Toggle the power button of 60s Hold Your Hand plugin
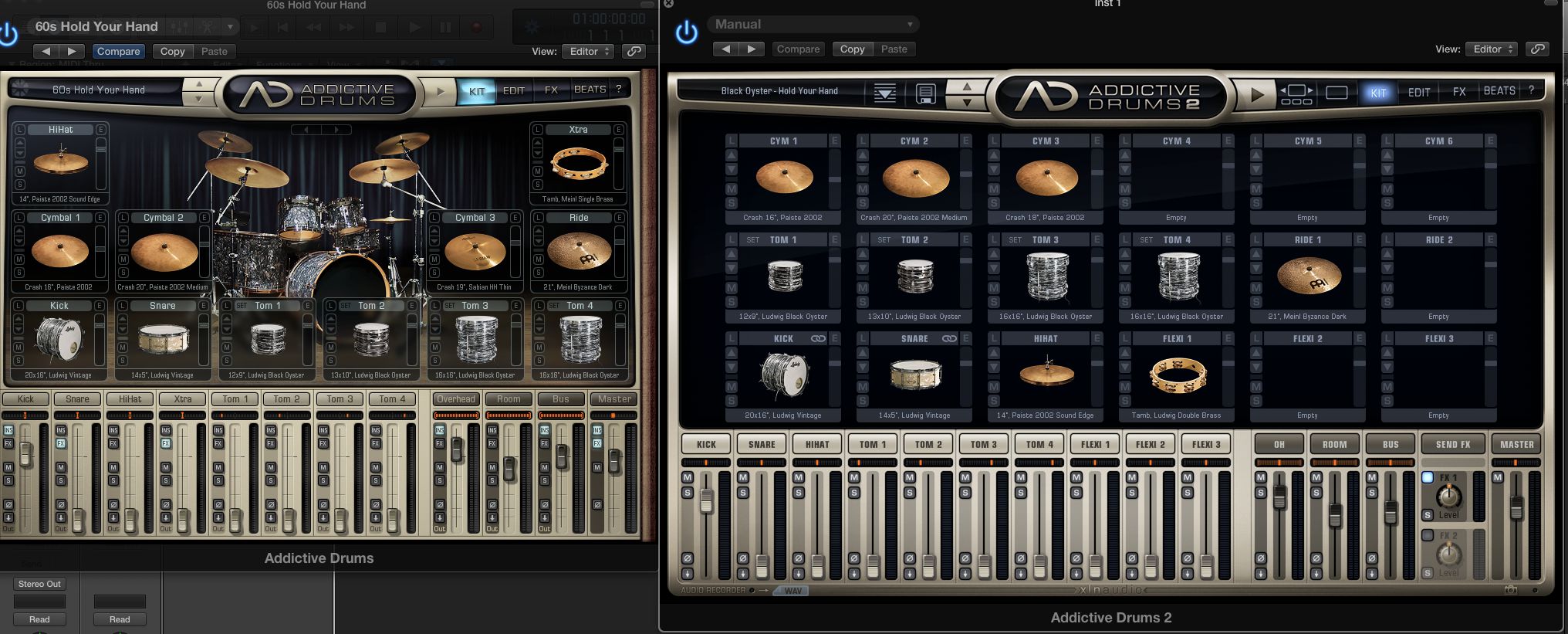The width and height of the screenshot is (1568, 634). (x=8, y=34)
